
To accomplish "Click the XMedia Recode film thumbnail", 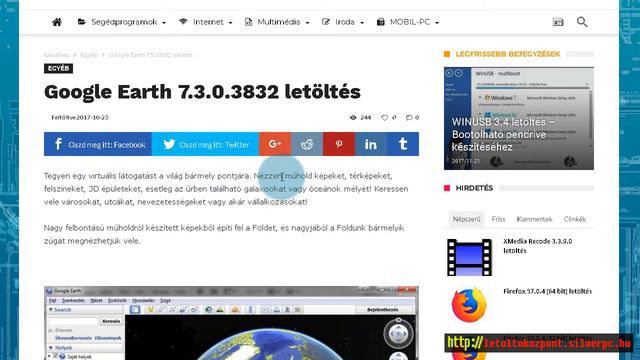I will pos(469,258).
